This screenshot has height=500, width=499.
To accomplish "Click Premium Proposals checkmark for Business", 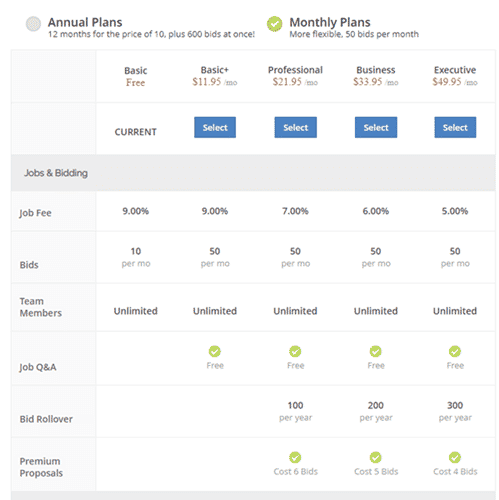I will pyautogui.click(x=376, y=457).
